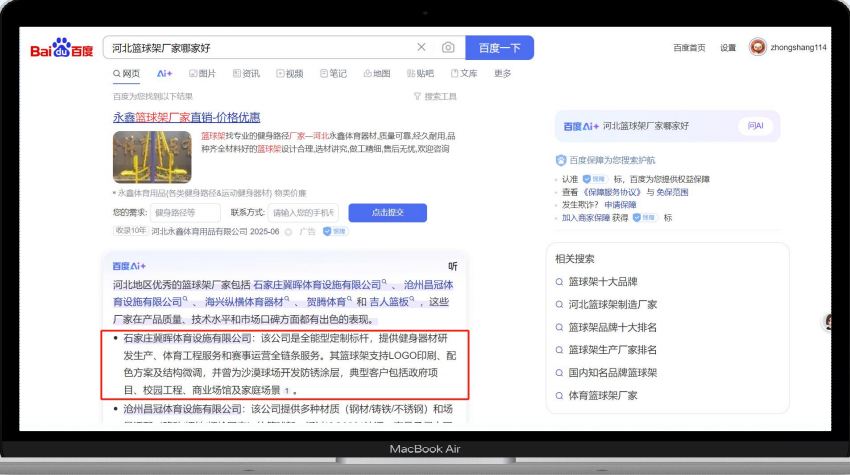
Task: Open camera image search
Action: click(448, 47)
